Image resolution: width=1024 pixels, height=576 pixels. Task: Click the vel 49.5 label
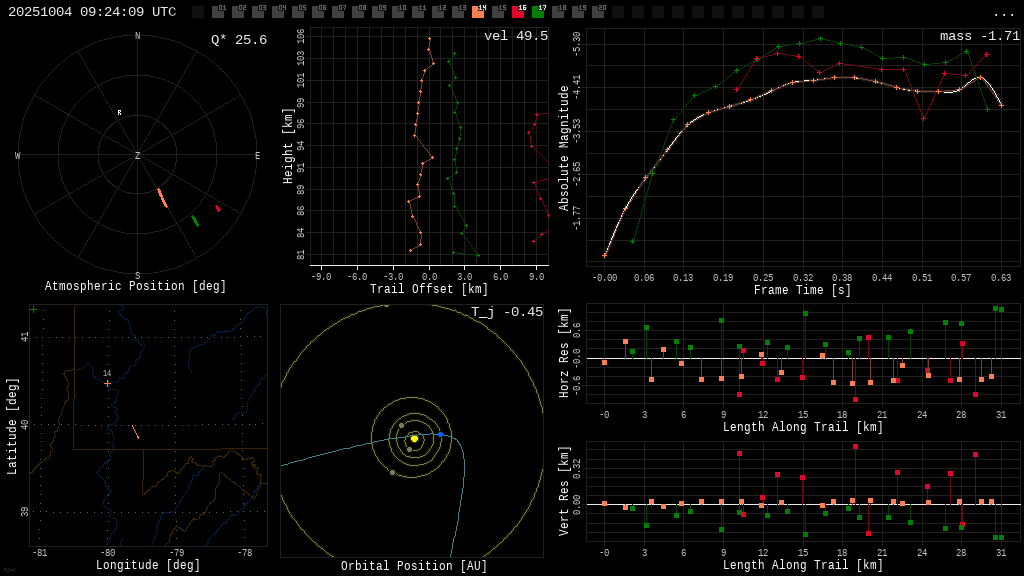point(515,36)
